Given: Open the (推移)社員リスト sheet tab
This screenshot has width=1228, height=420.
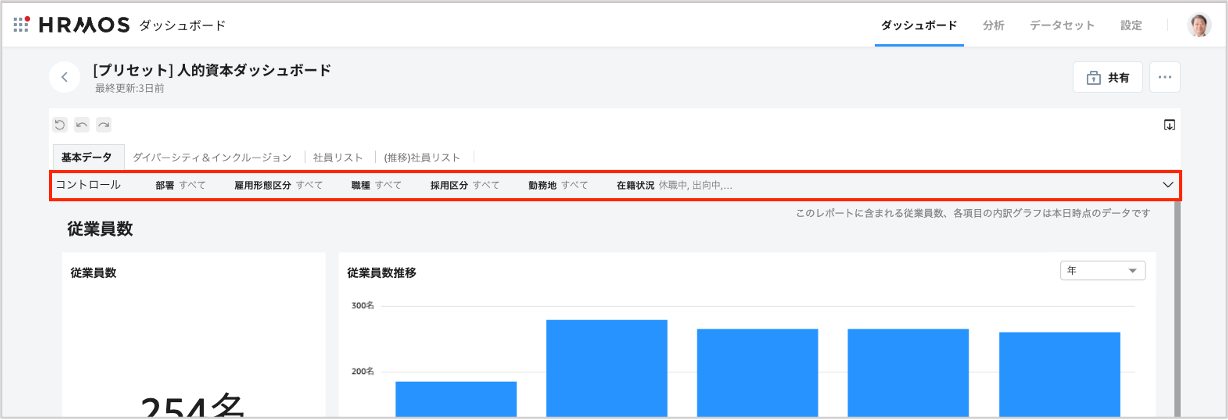Looking at the screenshot, I should point(422,157).
